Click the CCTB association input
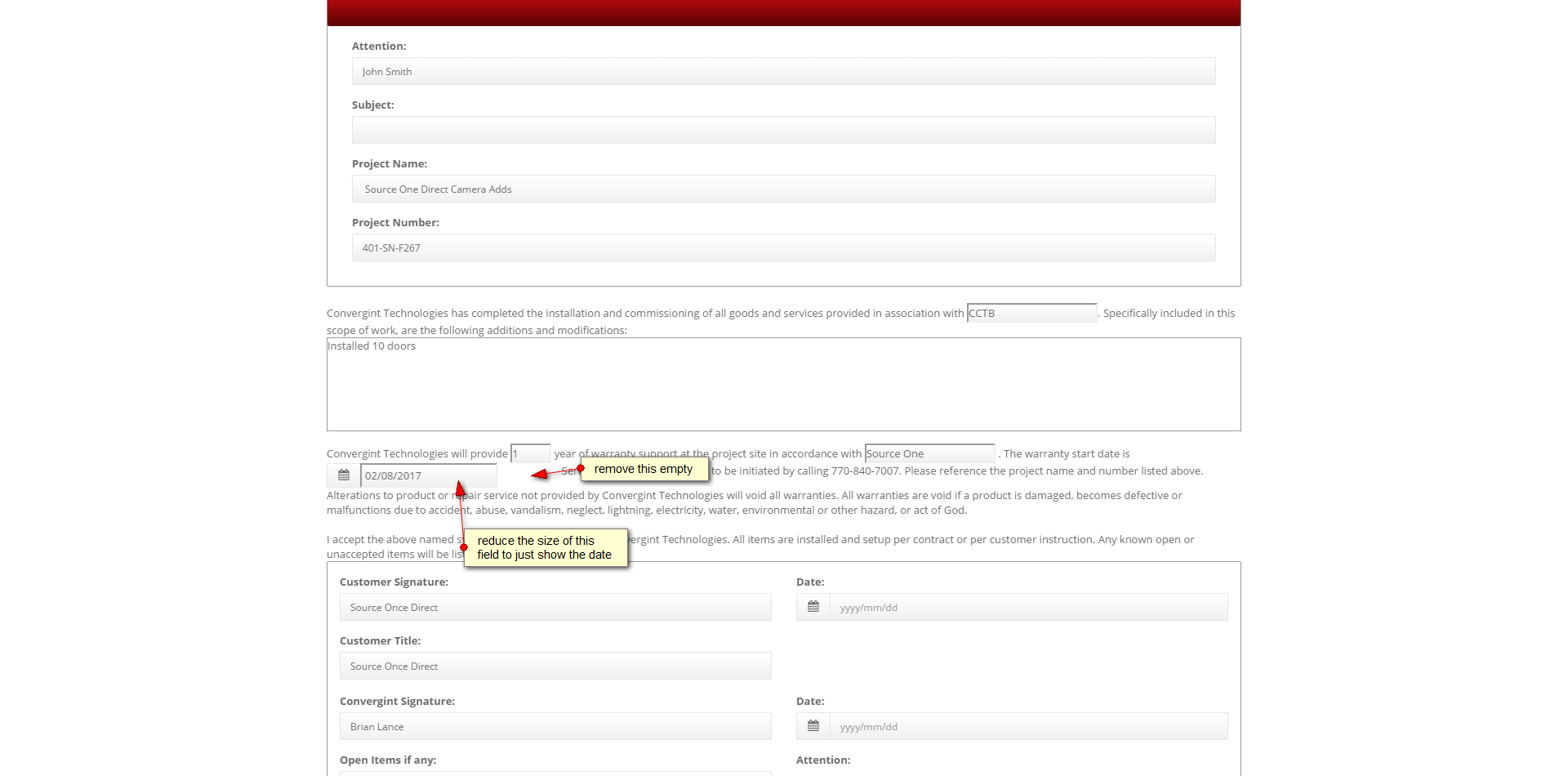The image size is (1568, 776). (1032, 313)
